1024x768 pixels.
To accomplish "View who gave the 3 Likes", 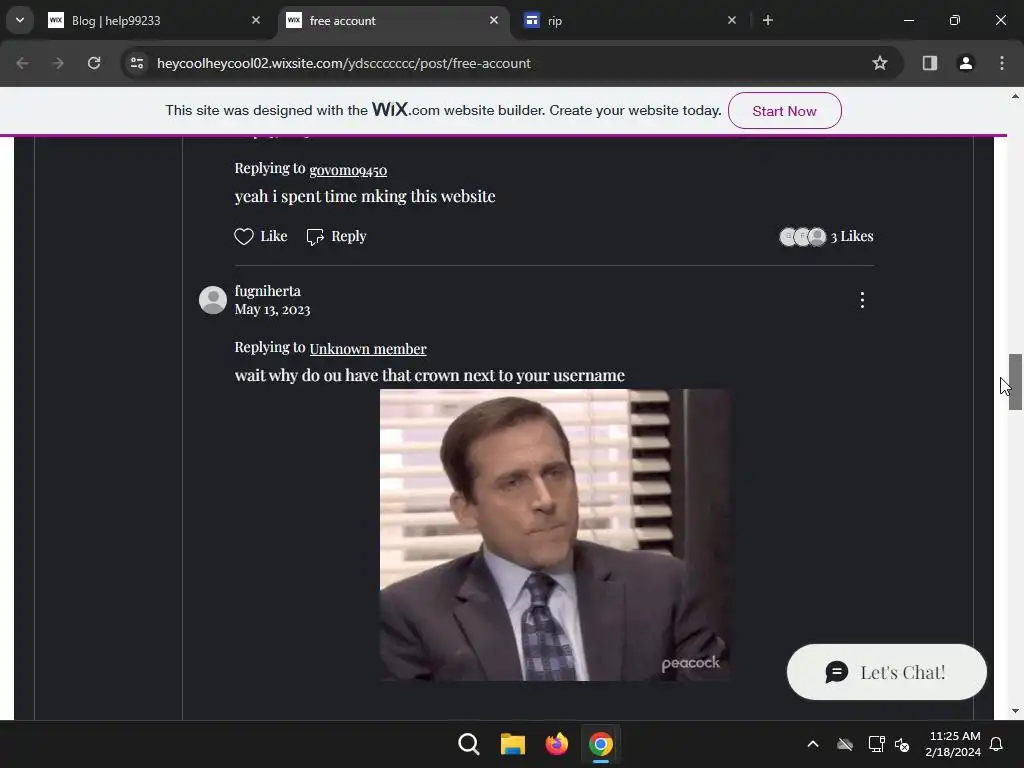I will [826, 236].
